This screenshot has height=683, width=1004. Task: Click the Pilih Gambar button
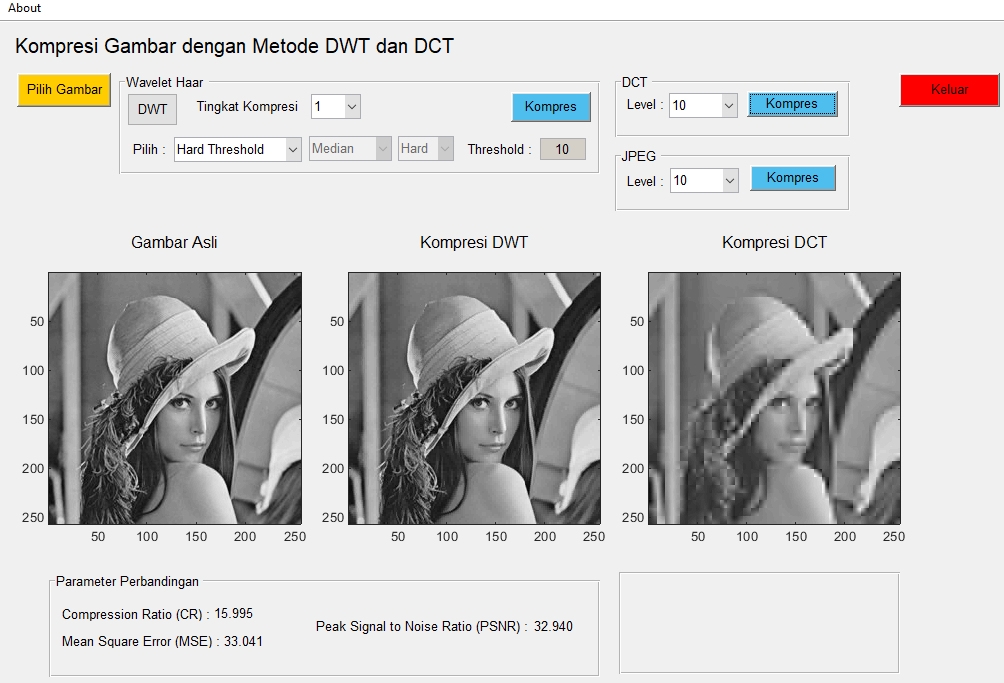pos(63,89)
